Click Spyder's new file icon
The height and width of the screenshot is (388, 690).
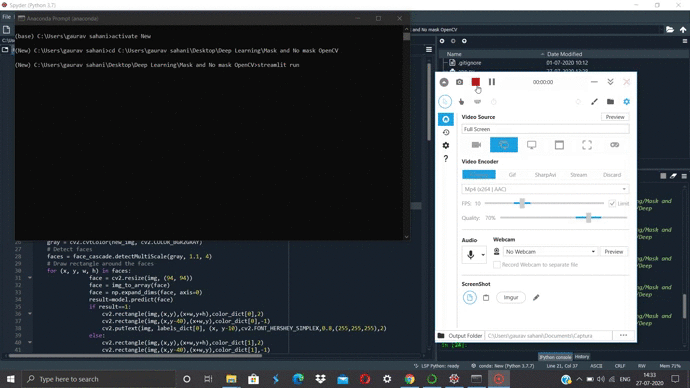pos(6,30)
